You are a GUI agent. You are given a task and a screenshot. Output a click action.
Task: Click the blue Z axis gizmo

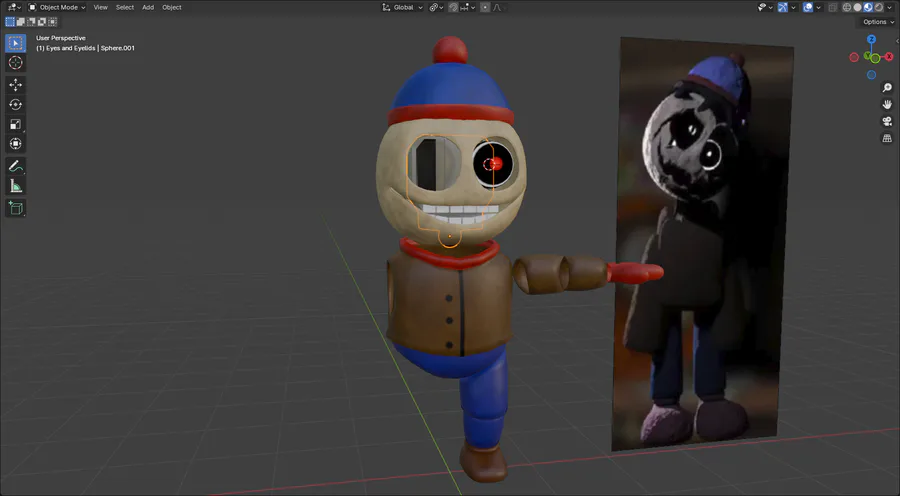click(871, 40)
